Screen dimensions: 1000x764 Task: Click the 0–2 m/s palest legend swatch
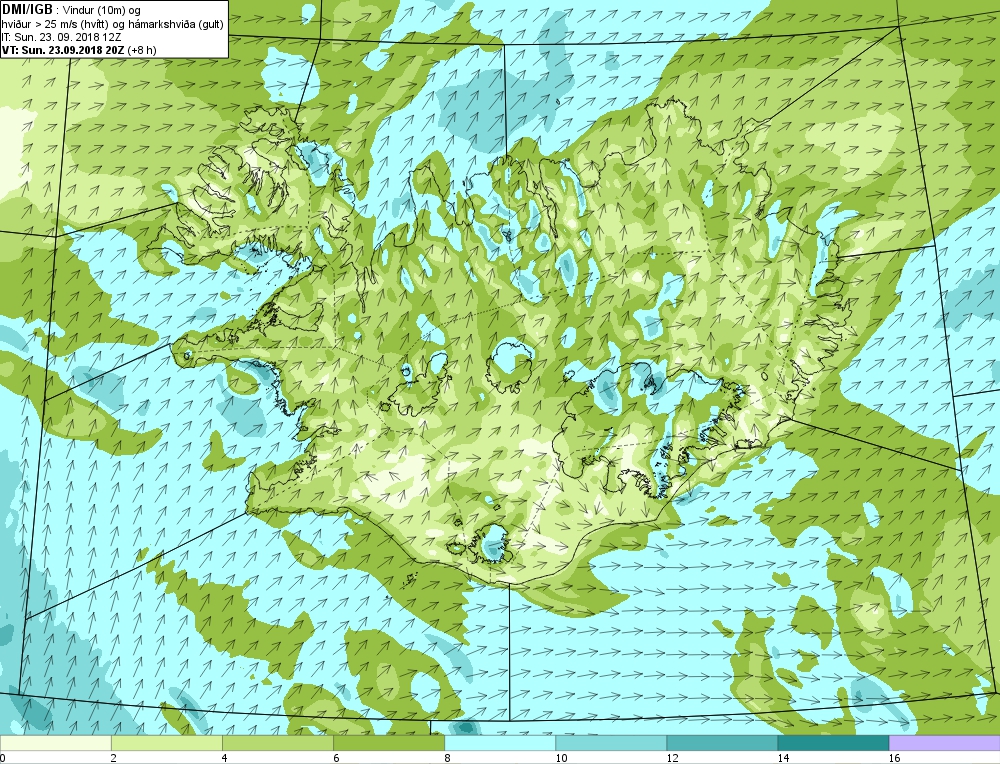(55, 743)
